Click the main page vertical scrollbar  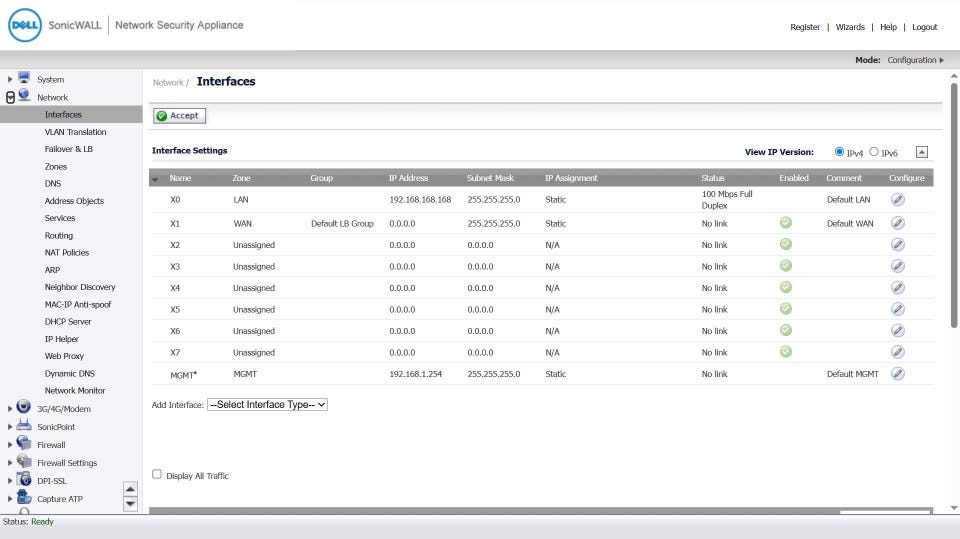(x=954, y=205)
